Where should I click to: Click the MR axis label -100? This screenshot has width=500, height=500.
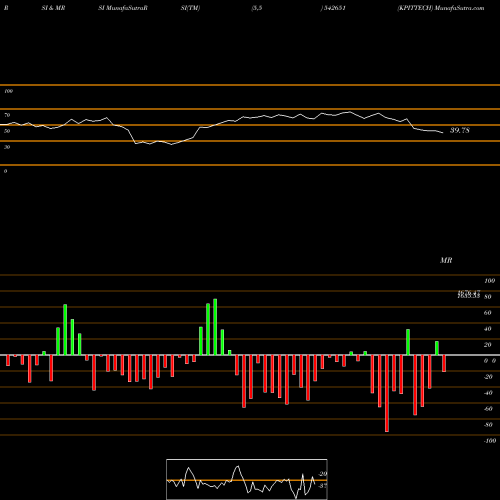(x=490, y=441)
